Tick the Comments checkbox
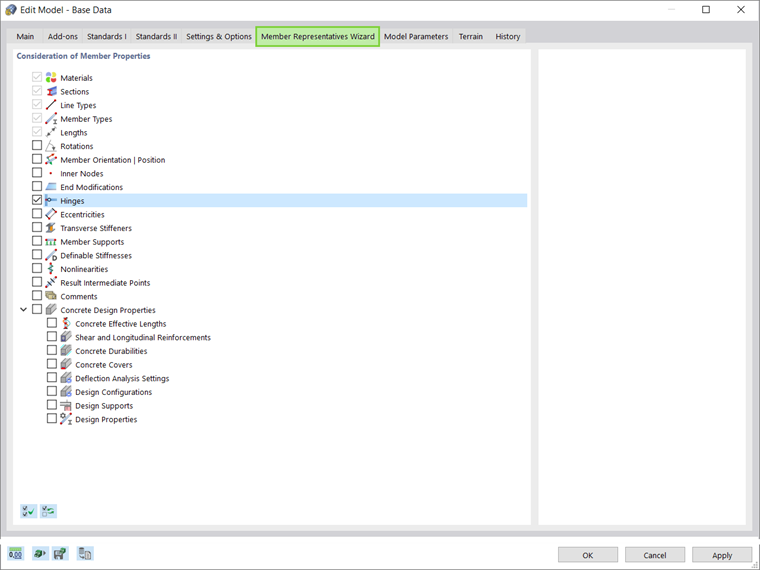760x570 pixels. (x=37, y=295)
